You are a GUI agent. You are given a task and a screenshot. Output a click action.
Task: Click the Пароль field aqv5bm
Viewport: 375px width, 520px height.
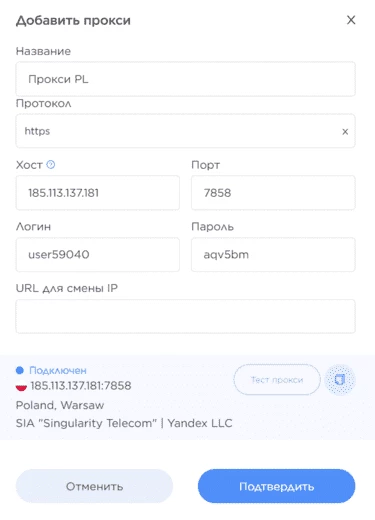coord(273,255)
